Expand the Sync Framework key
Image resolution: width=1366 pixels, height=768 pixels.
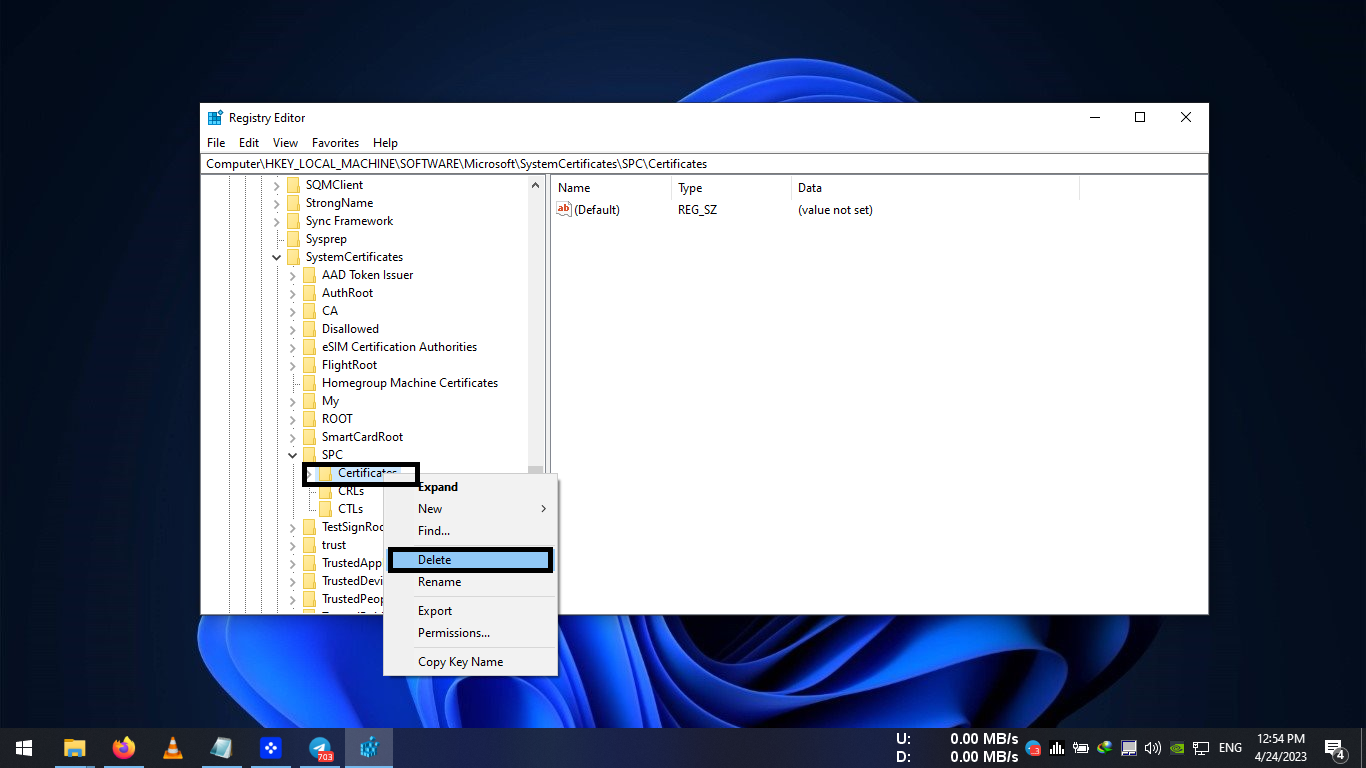coord(277,221)
